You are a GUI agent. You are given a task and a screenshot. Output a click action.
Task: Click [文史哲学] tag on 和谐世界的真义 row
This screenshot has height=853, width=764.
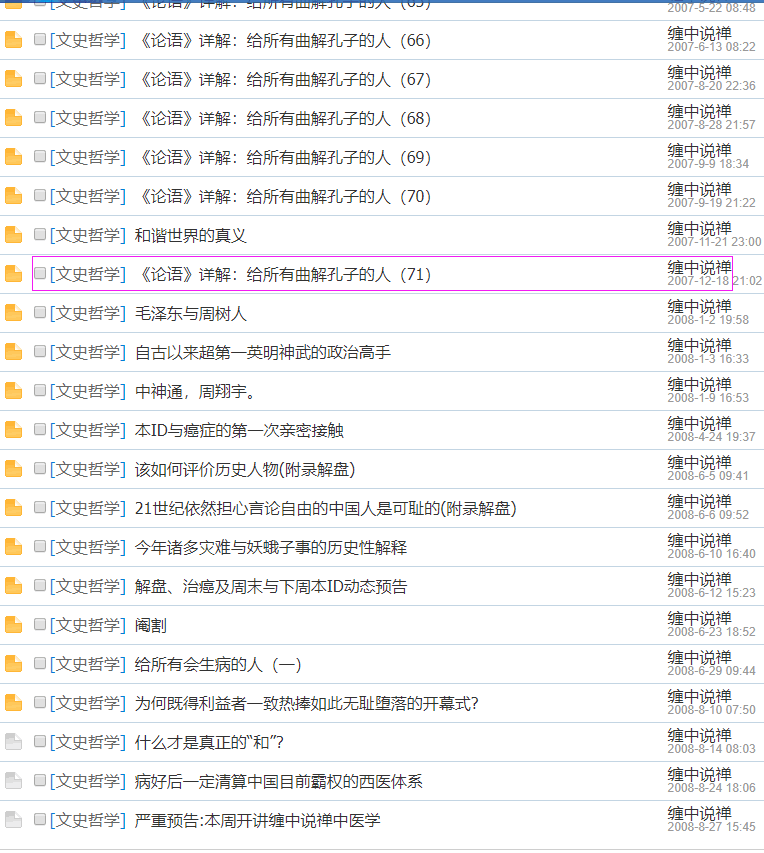pos(88,236)
